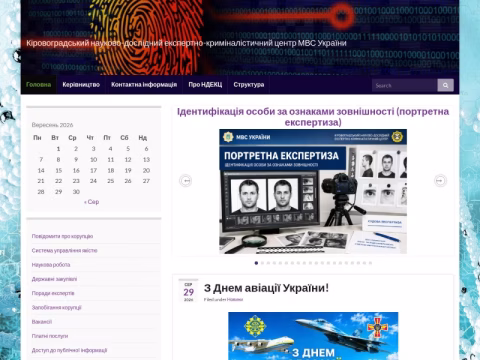Open Наукова робота sidebar link
480x360 pixels.
point(51,265)
